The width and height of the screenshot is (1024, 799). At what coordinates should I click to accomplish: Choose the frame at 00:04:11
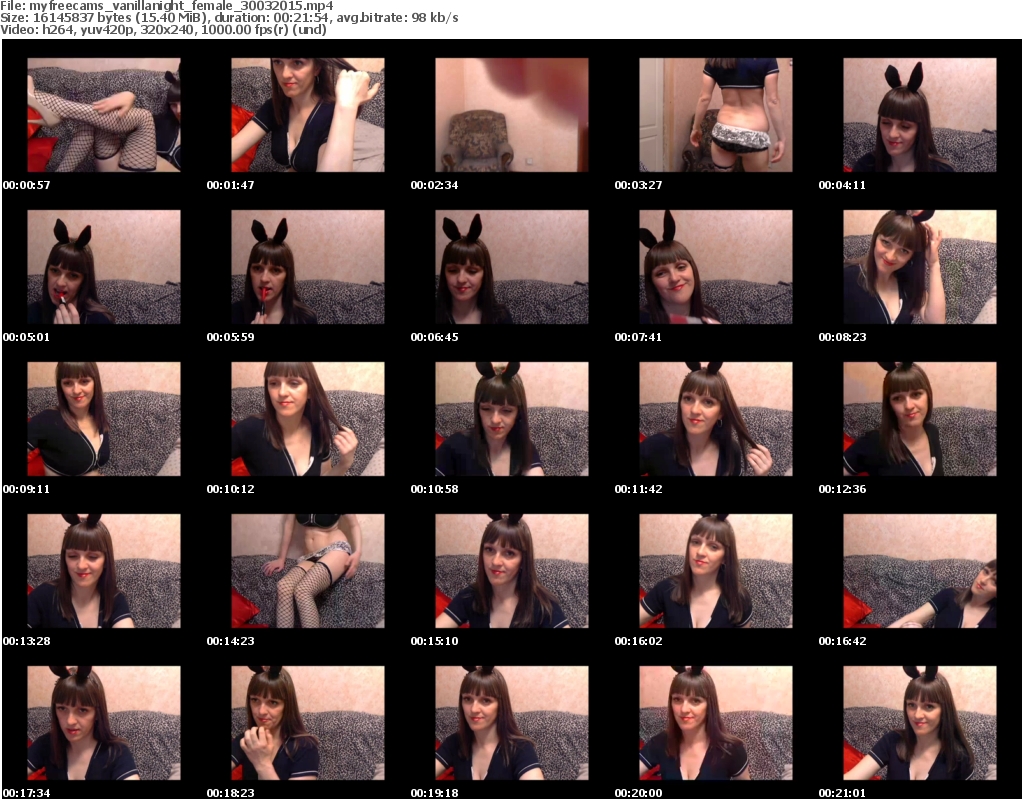tap(920, 115)
